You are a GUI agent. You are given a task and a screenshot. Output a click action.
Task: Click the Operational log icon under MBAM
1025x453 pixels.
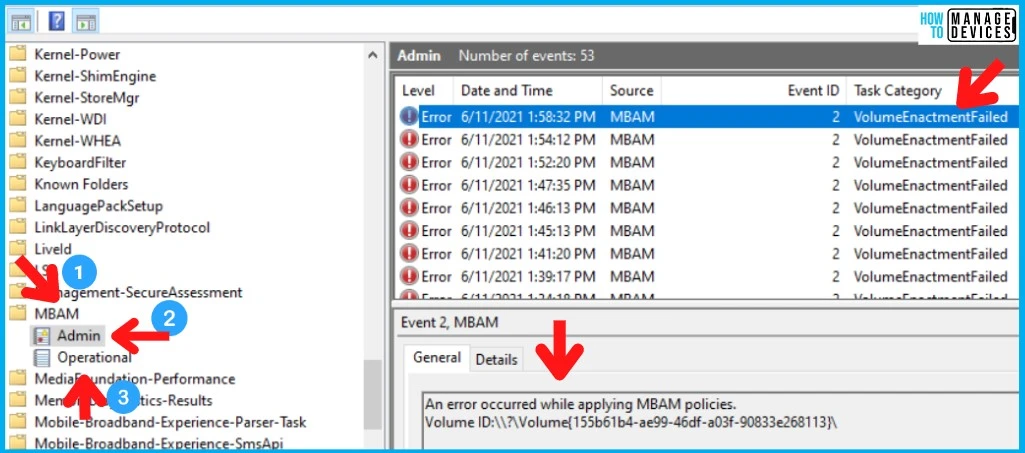(42, 358)
